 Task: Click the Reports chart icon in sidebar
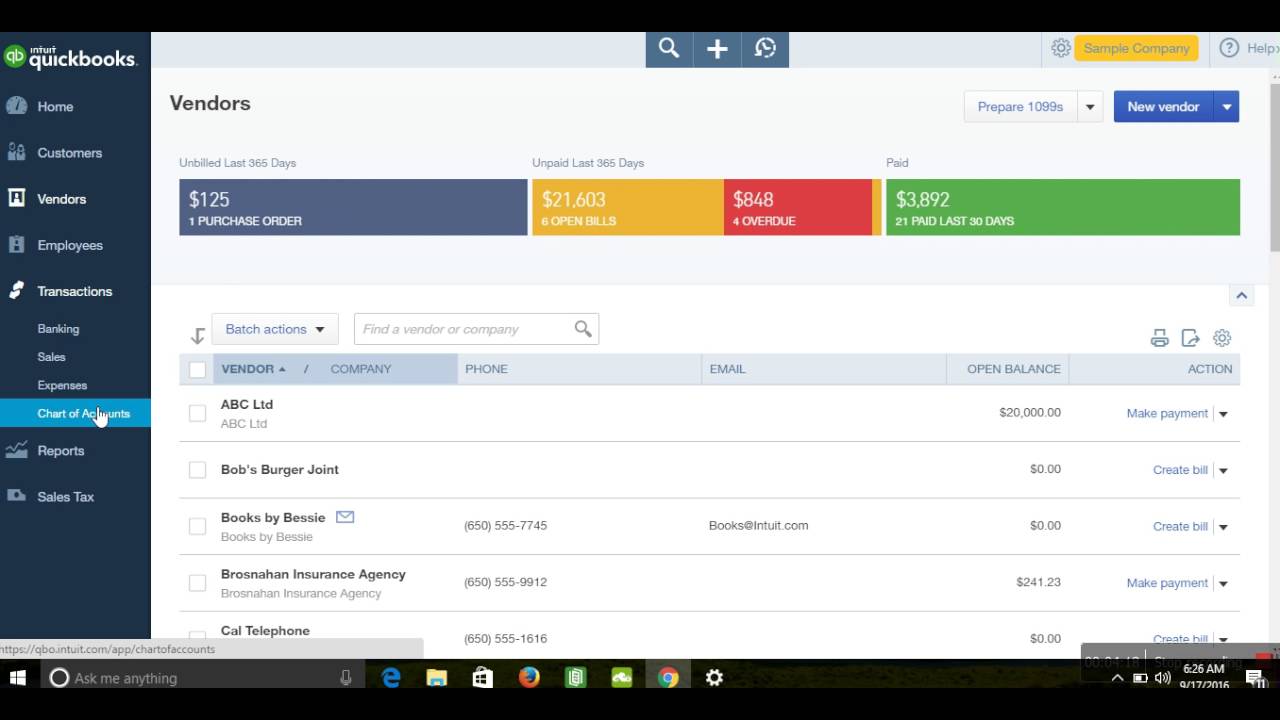[16, 450]
